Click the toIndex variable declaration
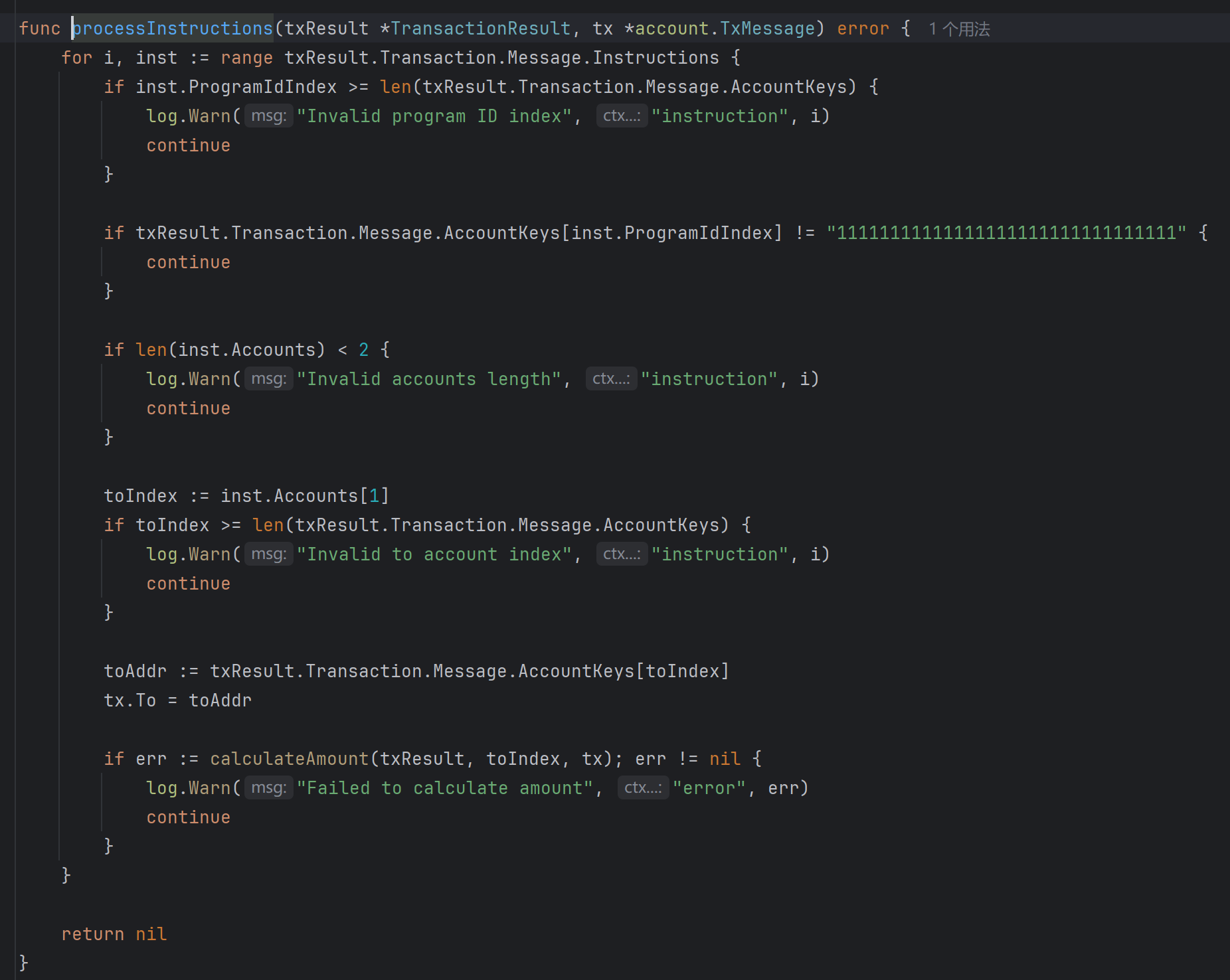 click(141, 496)
